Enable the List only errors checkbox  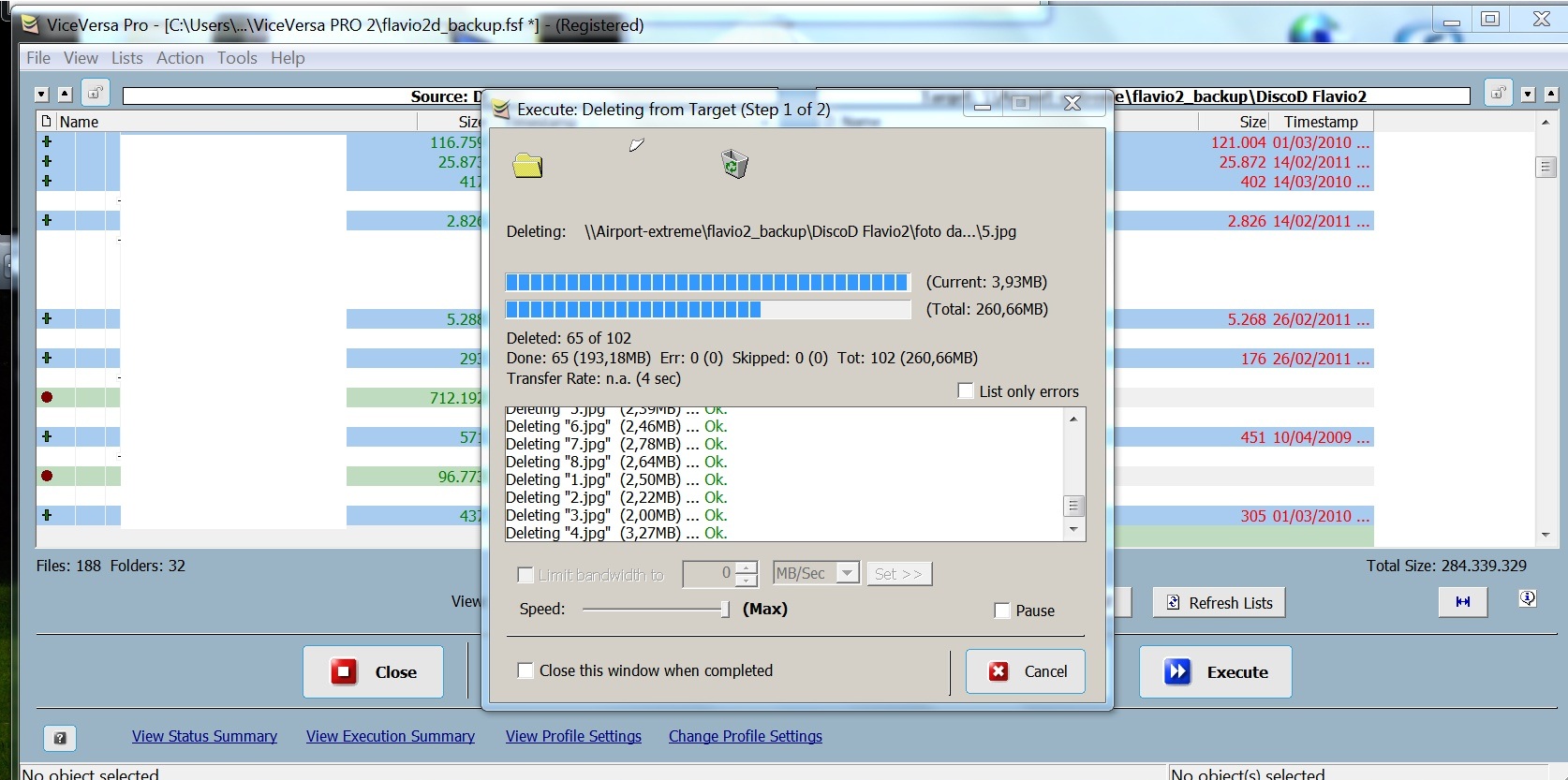(x=966, y=390)
